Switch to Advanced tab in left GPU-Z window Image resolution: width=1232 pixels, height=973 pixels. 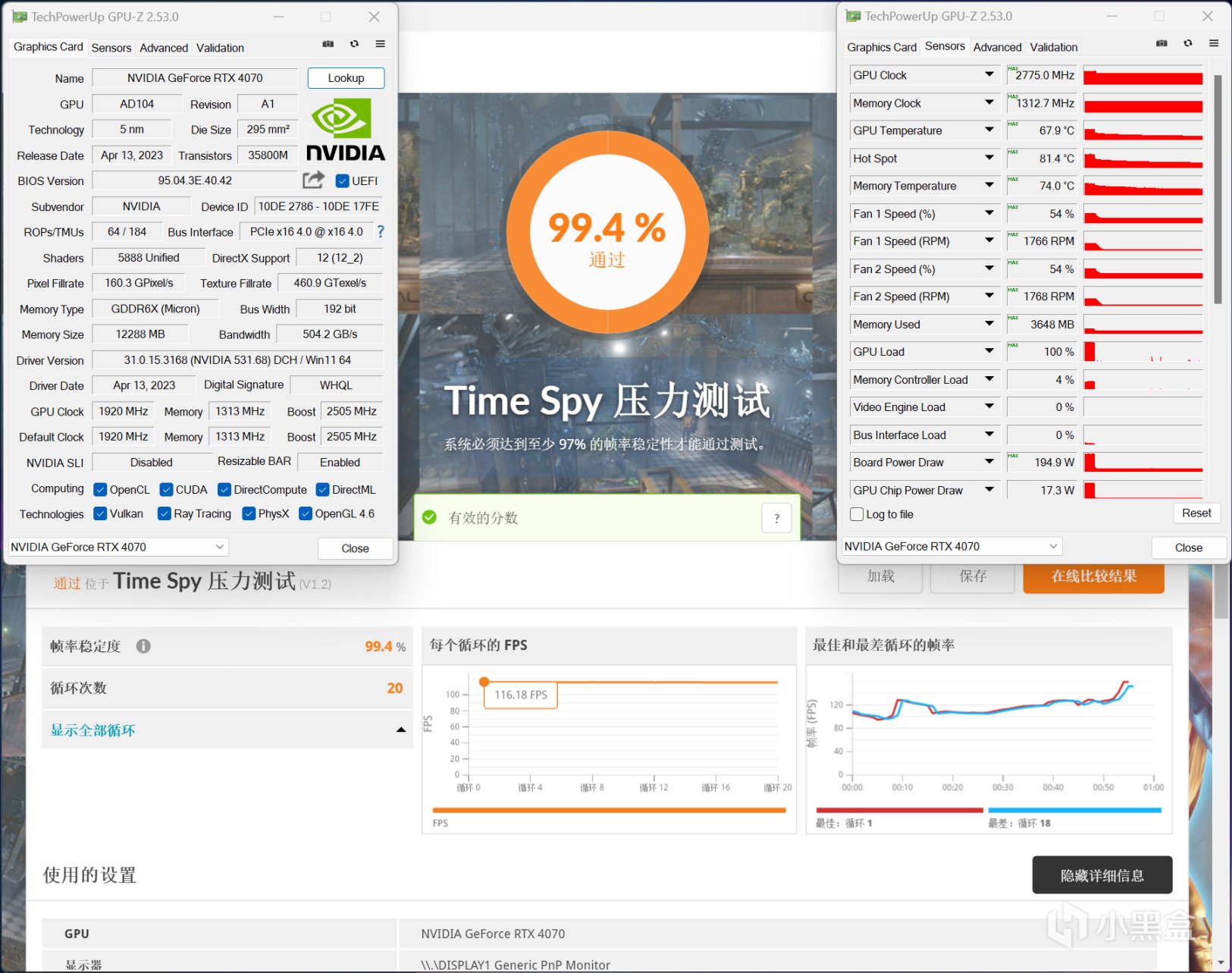(164, 48)
